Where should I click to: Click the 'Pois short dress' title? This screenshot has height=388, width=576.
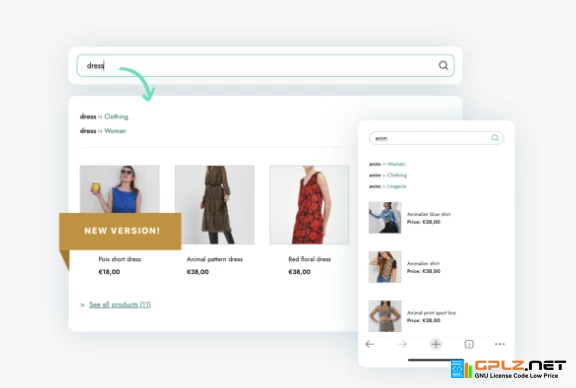click(120, 259)
